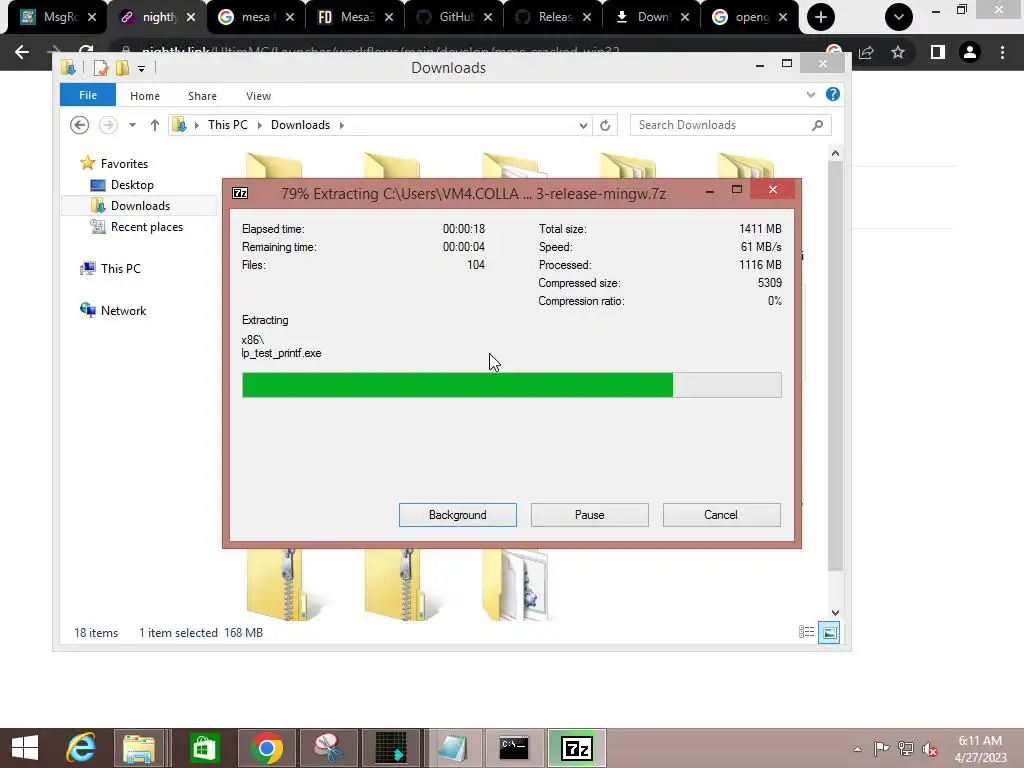Open the View ribbon tab
The height and width of the screenshot is (768, 1024).
(258, 96)
